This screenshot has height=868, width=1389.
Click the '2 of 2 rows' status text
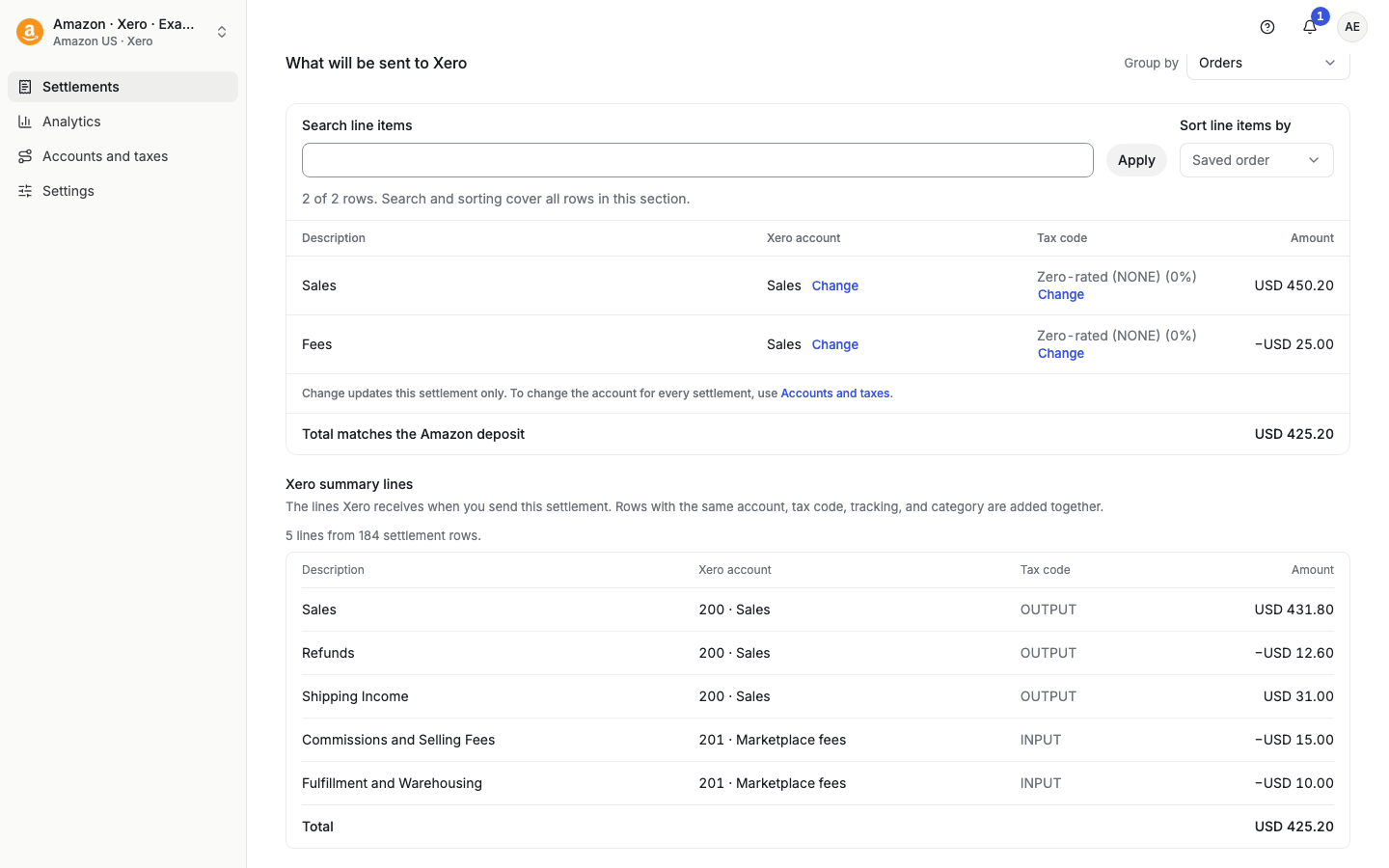496,199
